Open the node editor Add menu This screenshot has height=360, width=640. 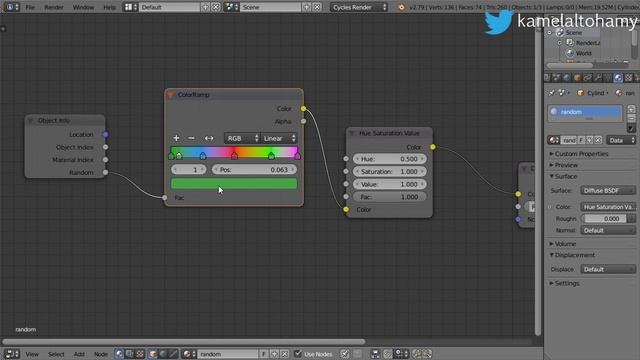click(79, 354)
